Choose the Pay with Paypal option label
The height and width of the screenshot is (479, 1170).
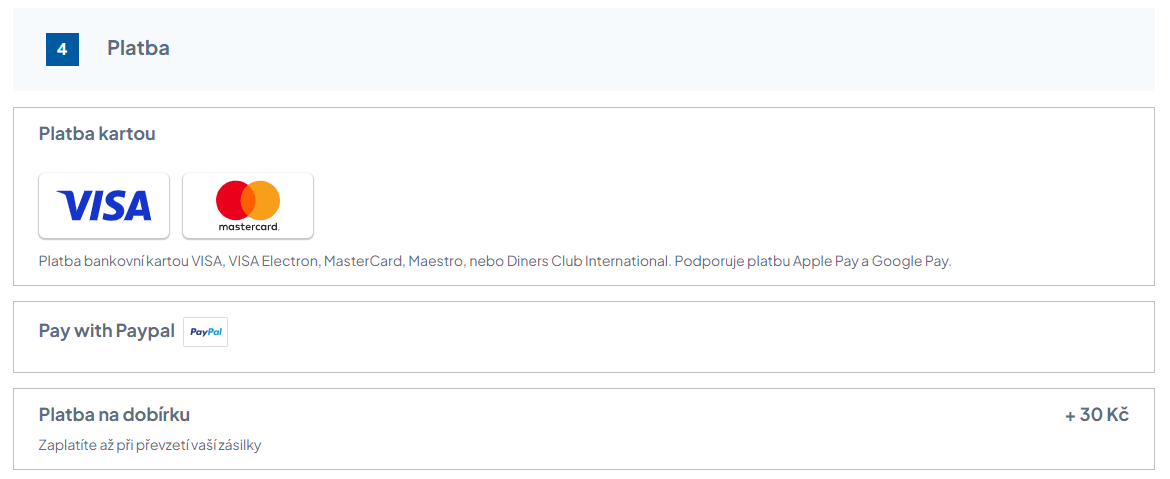(106, 331)
